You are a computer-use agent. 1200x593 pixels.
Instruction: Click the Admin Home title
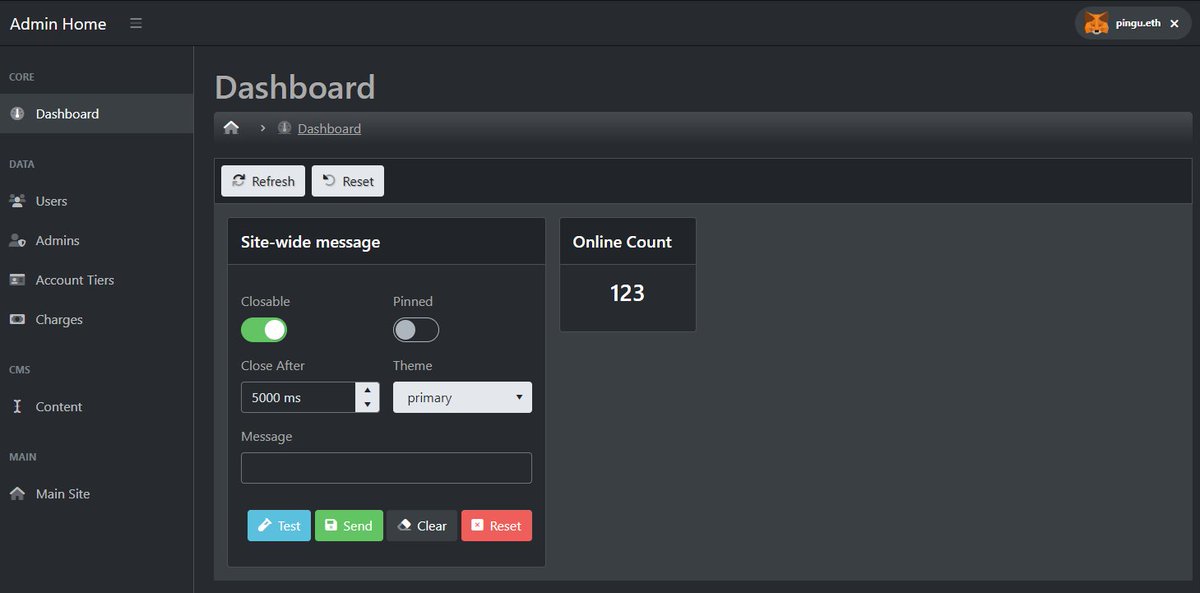pos(58,24)
